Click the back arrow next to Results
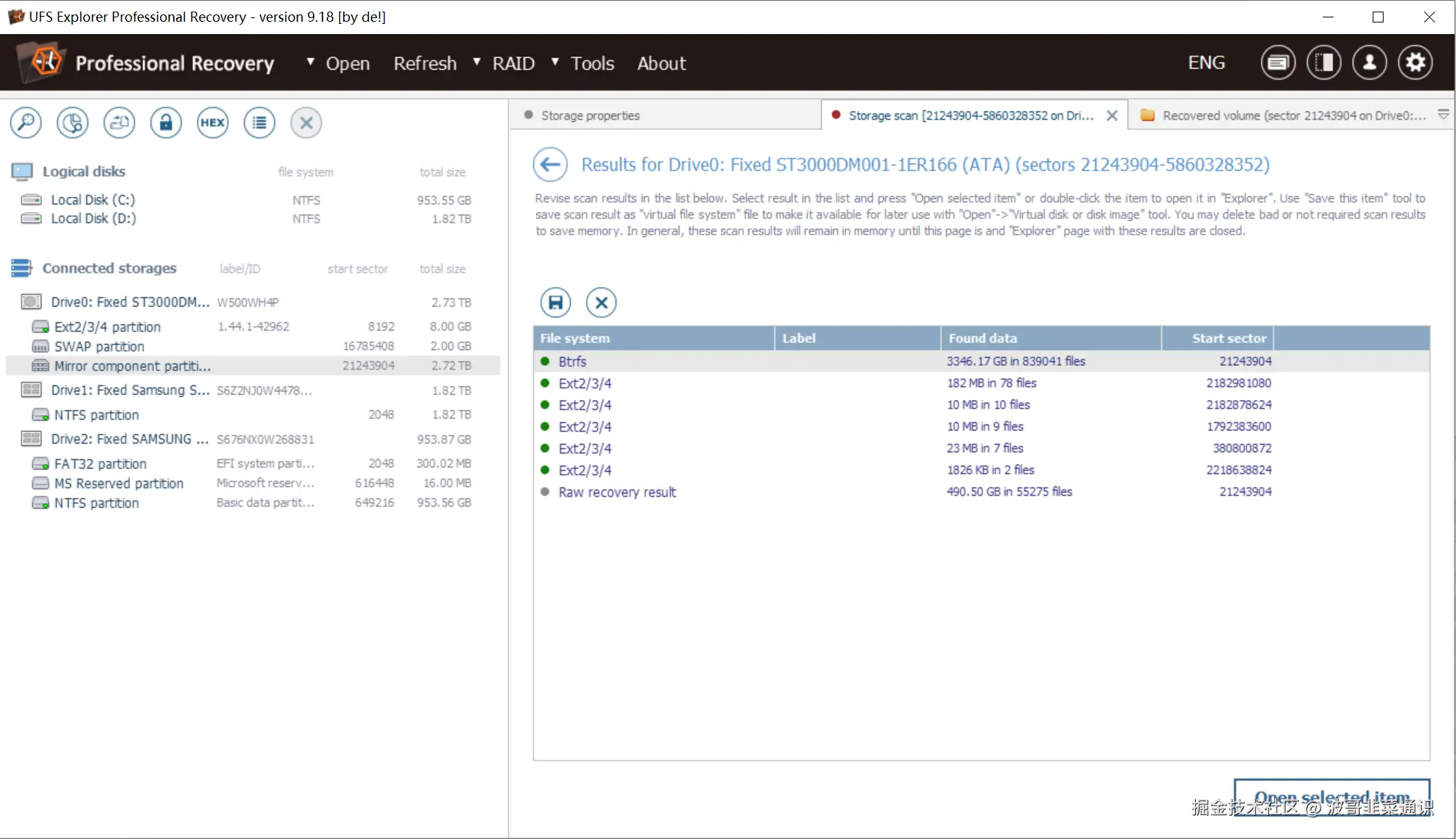This screenshot has width=1456, height=839. click(551, 164)
